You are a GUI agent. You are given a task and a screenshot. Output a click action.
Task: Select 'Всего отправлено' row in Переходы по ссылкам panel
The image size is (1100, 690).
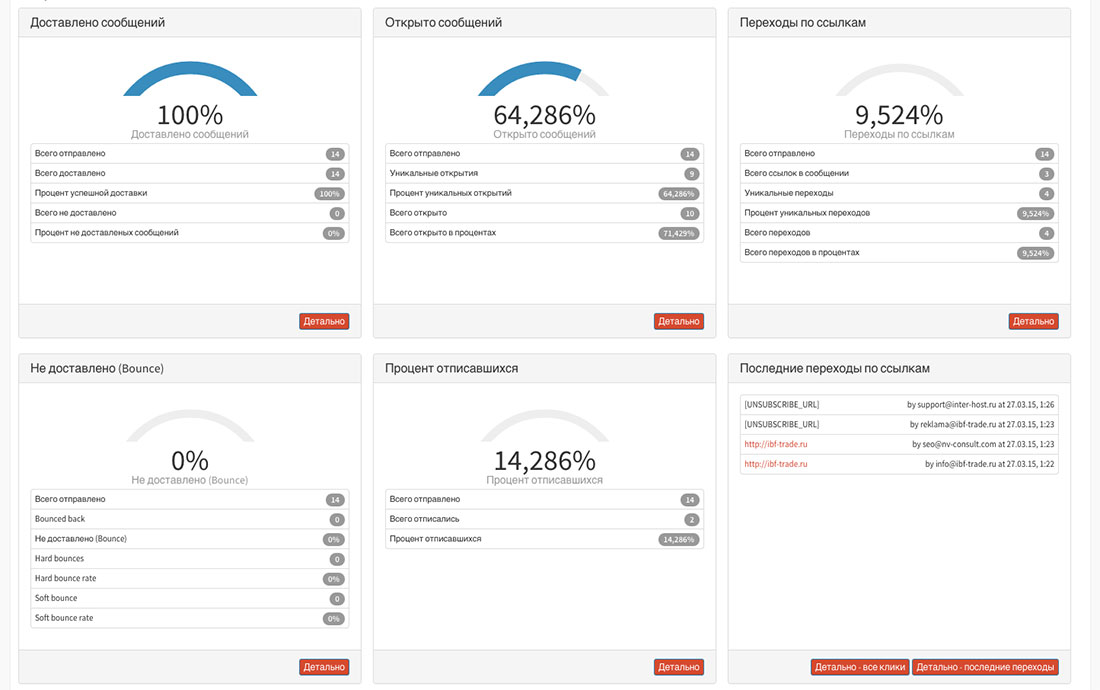(899, 154)
